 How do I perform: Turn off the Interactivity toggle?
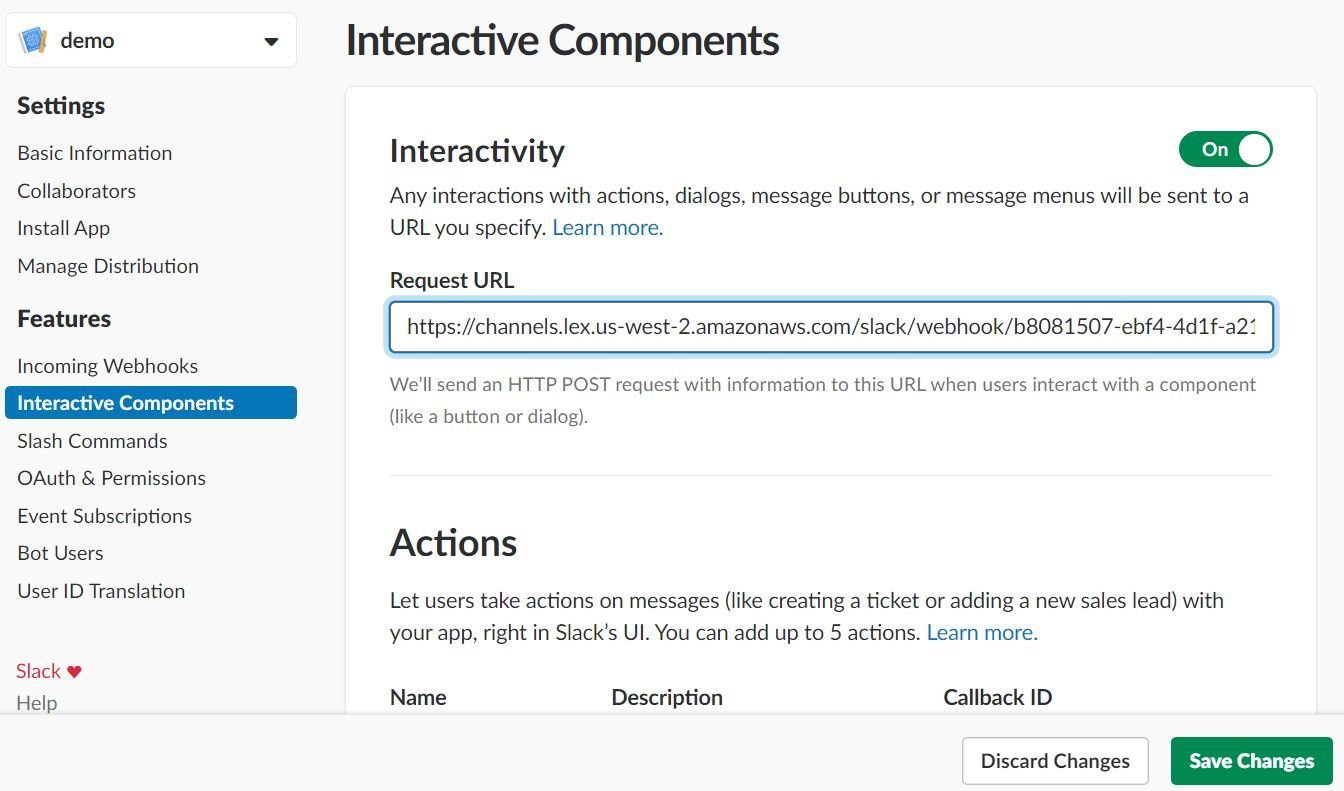coord(1225,150)
